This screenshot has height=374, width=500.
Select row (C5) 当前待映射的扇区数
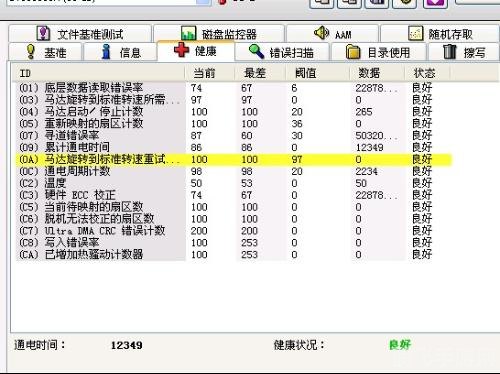click(x=233, y=207)
